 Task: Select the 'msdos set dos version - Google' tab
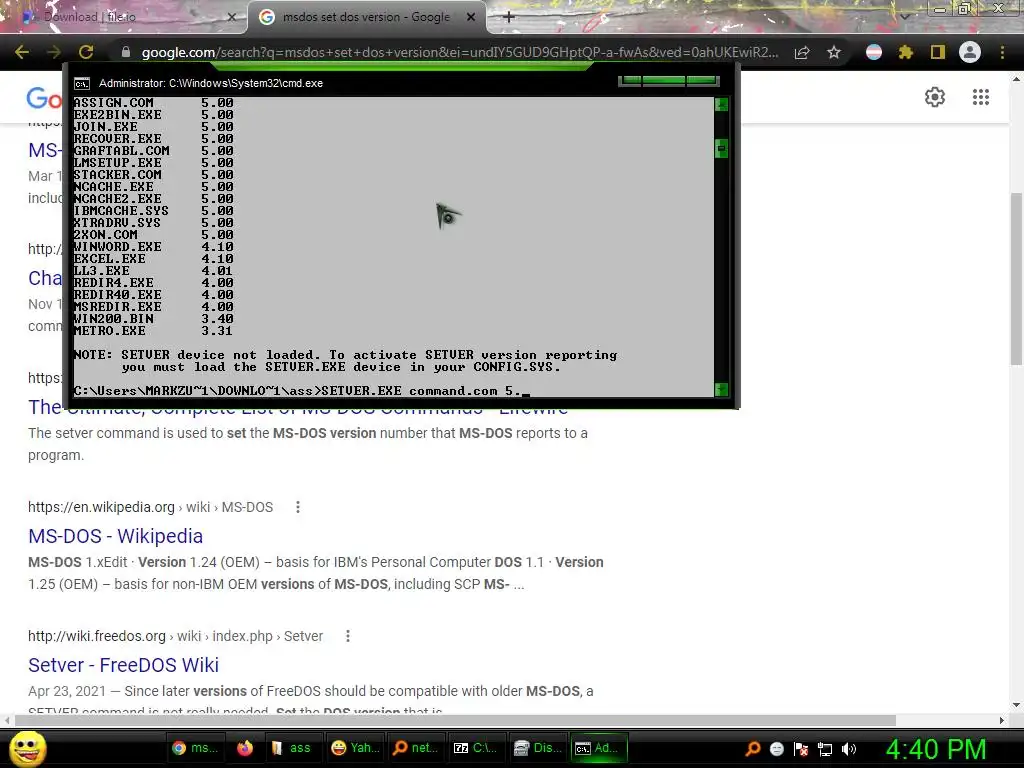coord(366,17)
